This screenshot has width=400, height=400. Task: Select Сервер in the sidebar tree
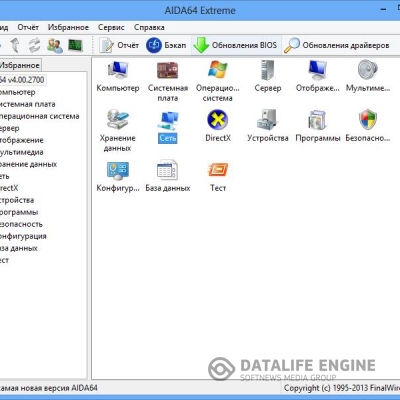[10, 128]
